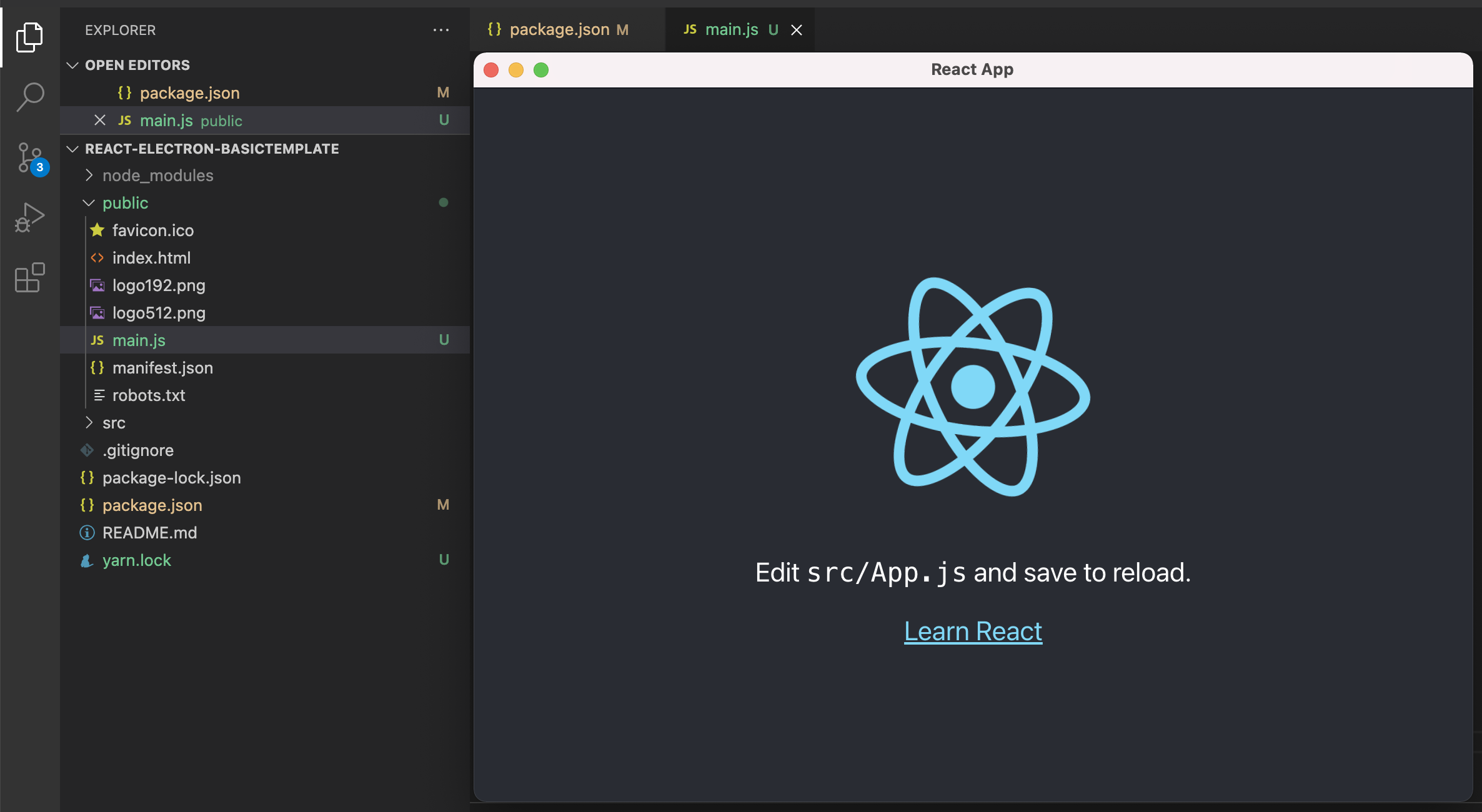
Task: Open favicon.ico with the star icon
Action: (152, 230)
